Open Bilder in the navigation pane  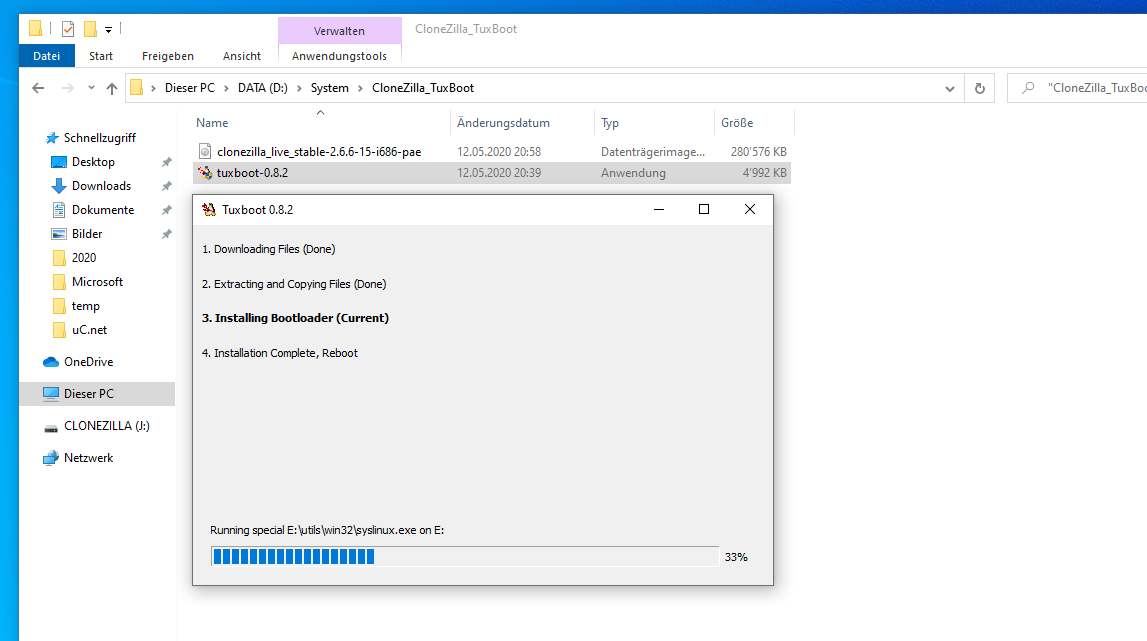(86, 234)
